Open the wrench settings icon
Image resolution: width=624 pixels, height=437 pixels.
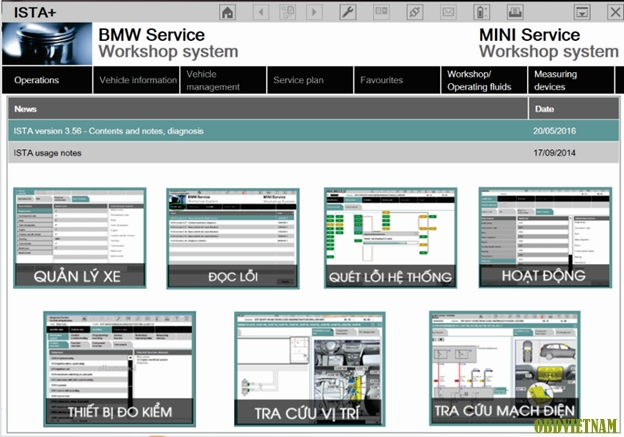pyautogui.click(x=348, y=12)
